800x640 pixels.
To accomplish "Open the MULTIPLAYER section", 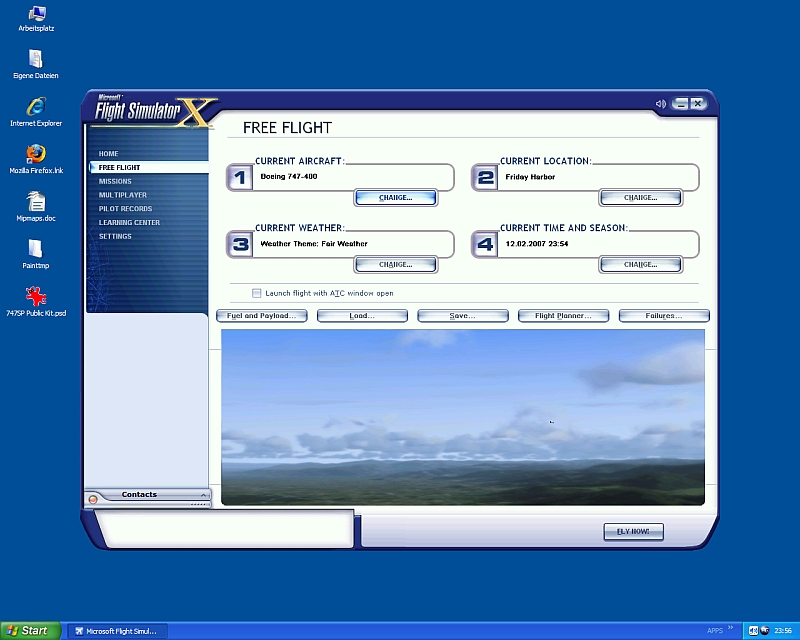I will pos(122,195).
